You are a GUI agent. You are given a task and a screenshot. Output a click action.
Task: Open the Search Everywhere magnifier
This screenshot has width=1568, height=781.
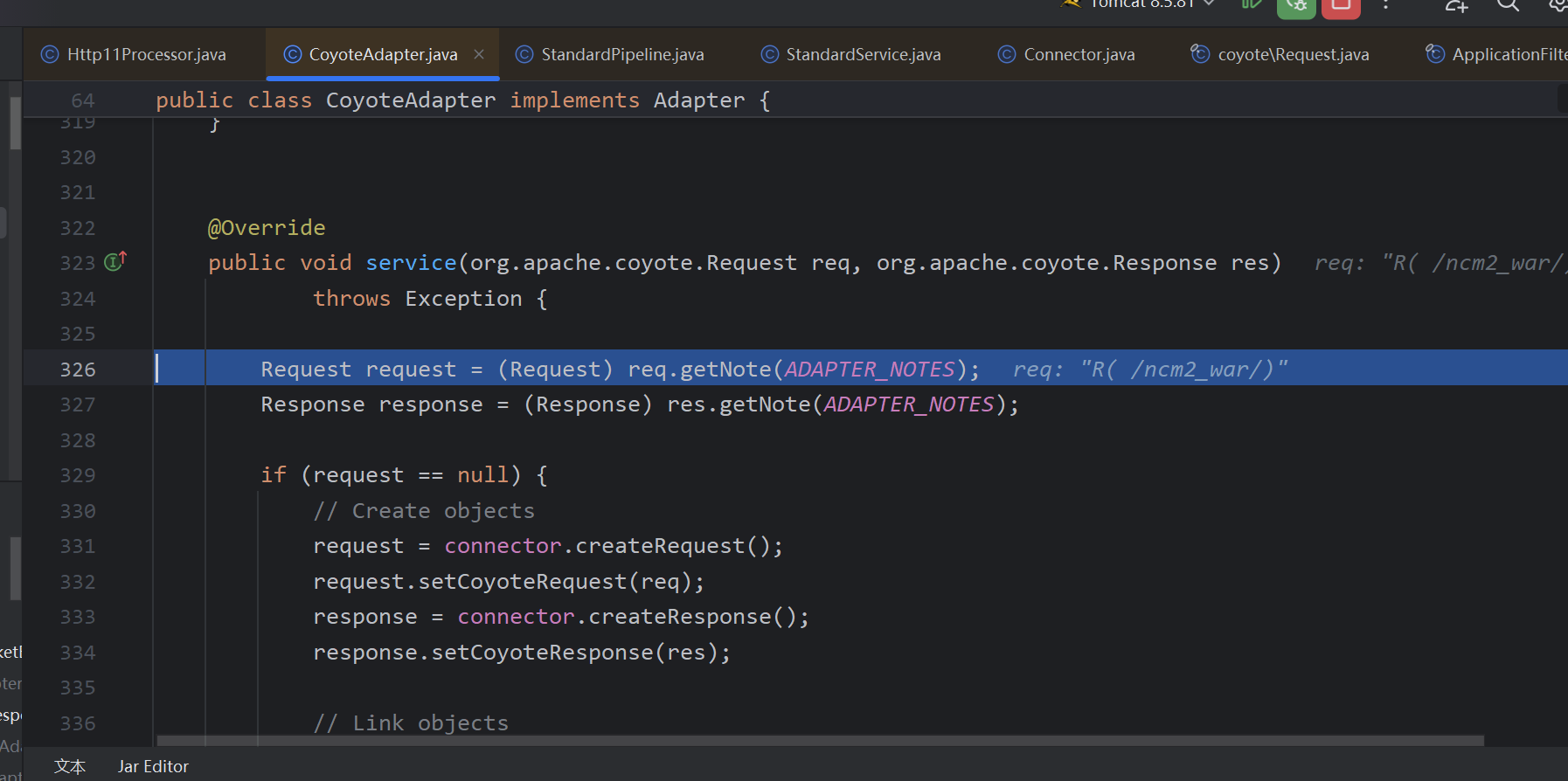1508,5
